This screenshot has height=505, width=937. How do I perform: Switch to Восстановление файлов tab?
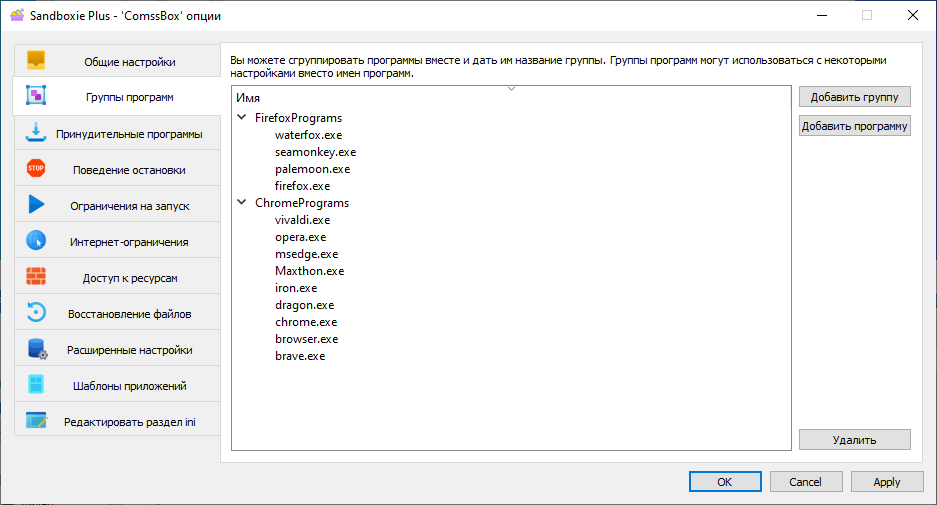117,313
